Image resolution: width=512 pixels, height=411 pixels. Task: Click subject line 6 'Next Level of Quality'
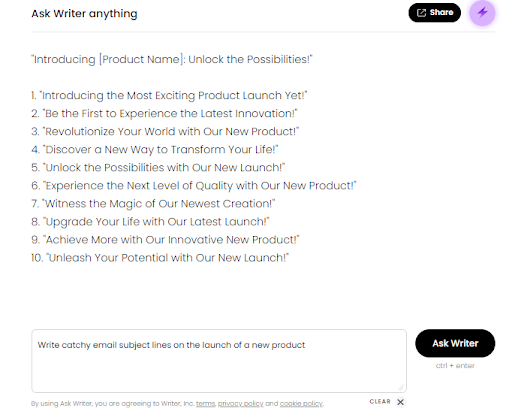click(194, 186)
